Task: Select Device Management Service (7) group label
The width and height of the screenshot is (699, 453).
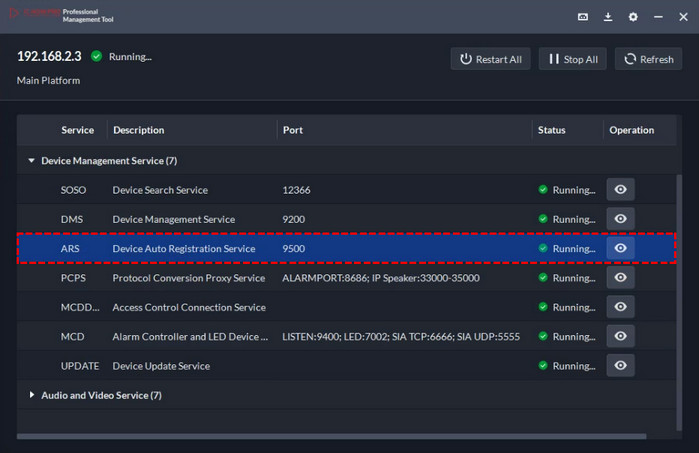Action: point(109,161)
